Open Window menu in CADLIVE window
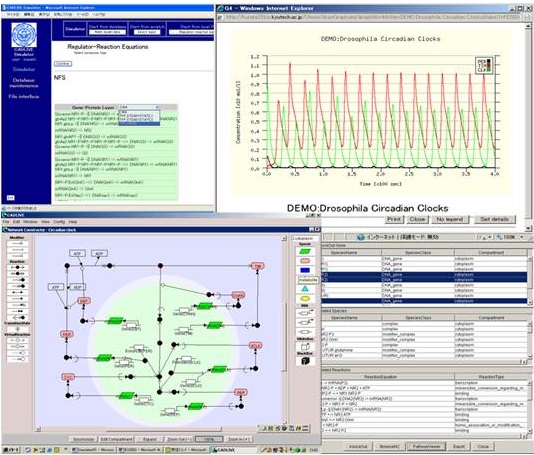This screenshot has height=455, width=534. click(x=30, y=222)
